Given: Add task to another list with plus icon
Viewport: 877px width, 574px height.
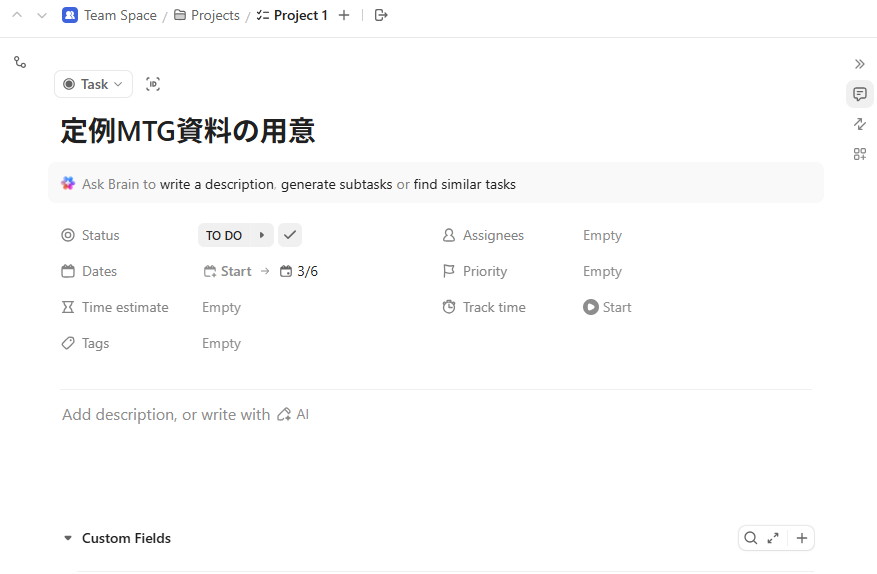Looking at the screenshot, I should [x=344, y=15].
